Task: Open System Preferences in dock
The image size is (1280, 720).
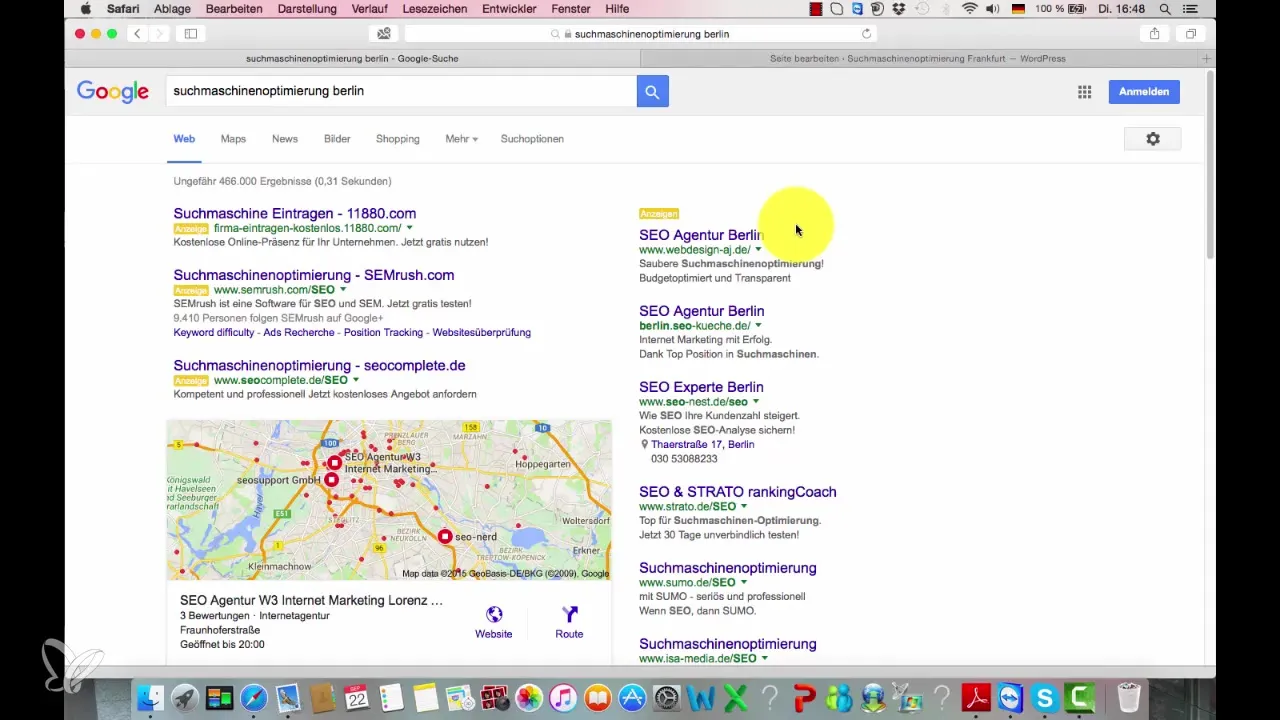Action: pos(667,697)
